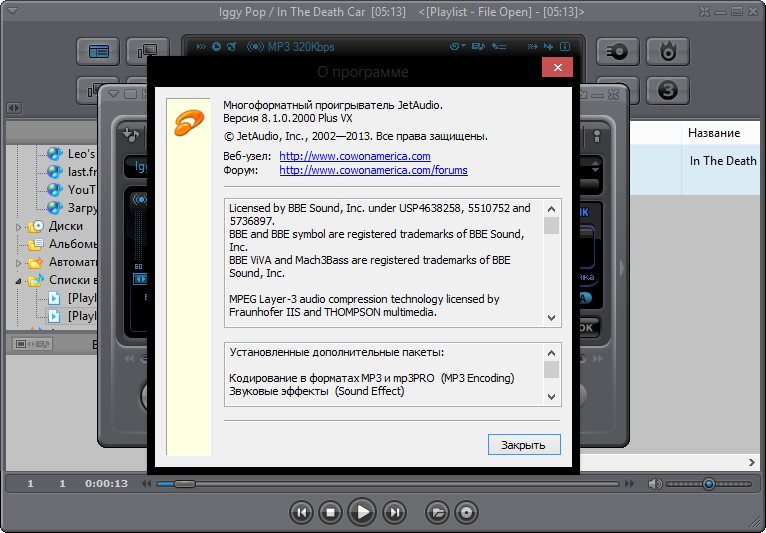766x533 pixels.
Task: Select Альбомы folder in tree
Action: click(x=63, y=244)
